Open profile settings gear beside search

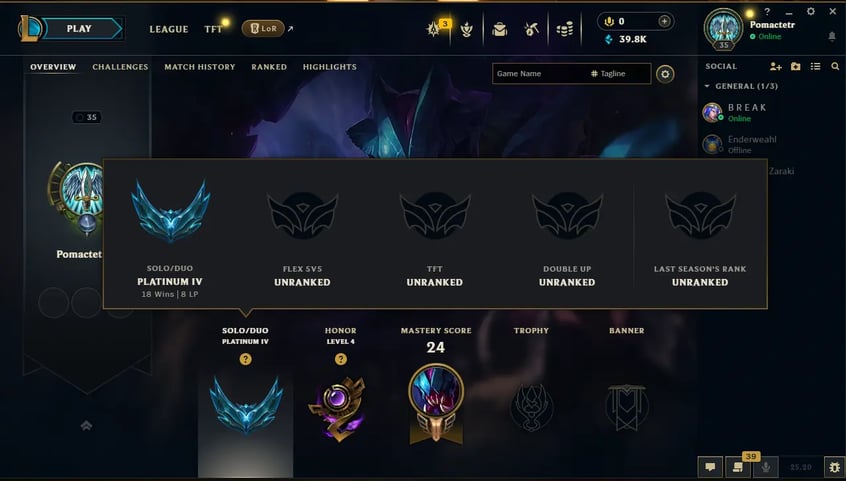pyautogui.click(x=665, y=74)
